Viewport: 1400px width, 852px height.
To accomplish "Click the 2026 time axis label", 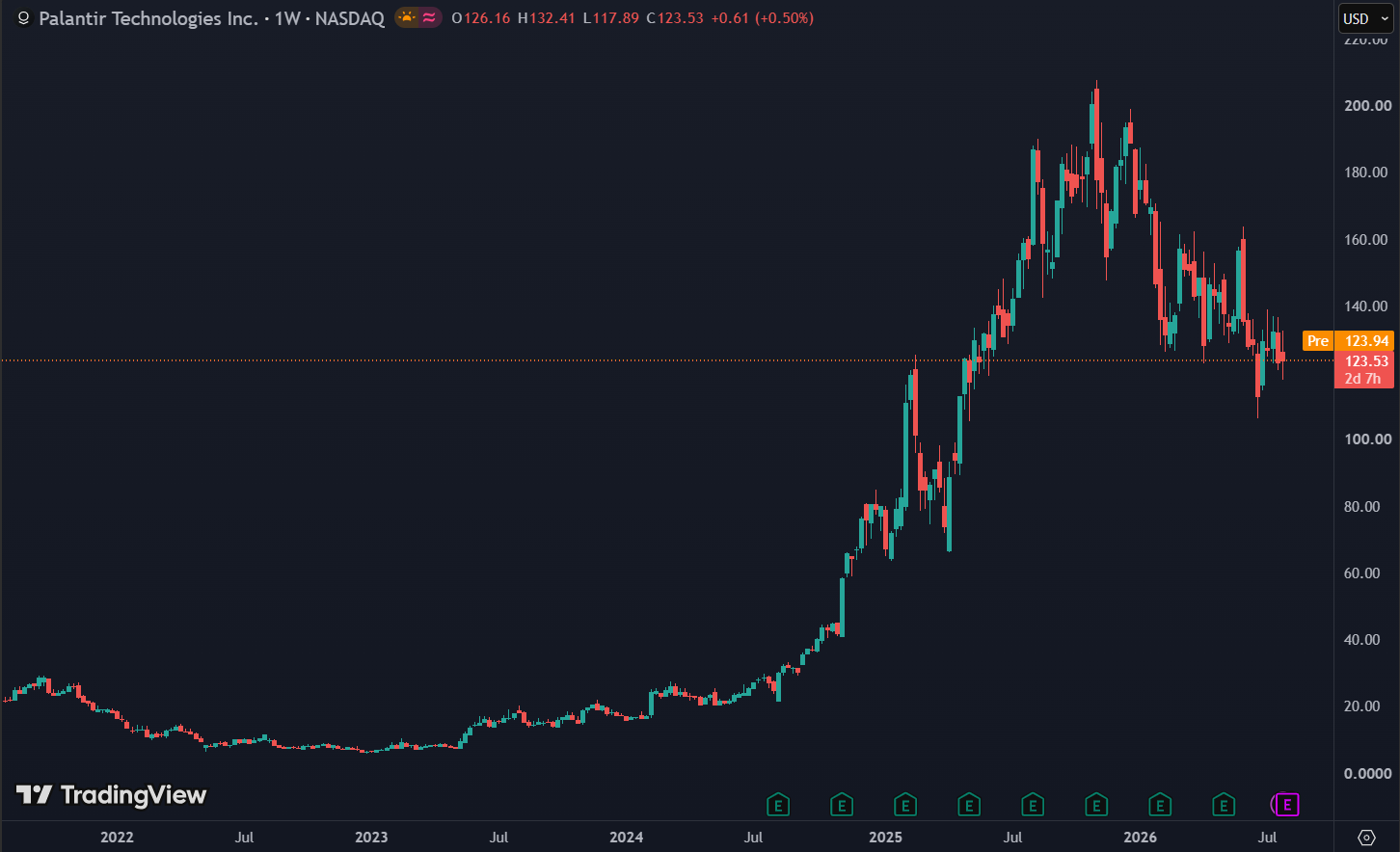I will [1141, 837].
